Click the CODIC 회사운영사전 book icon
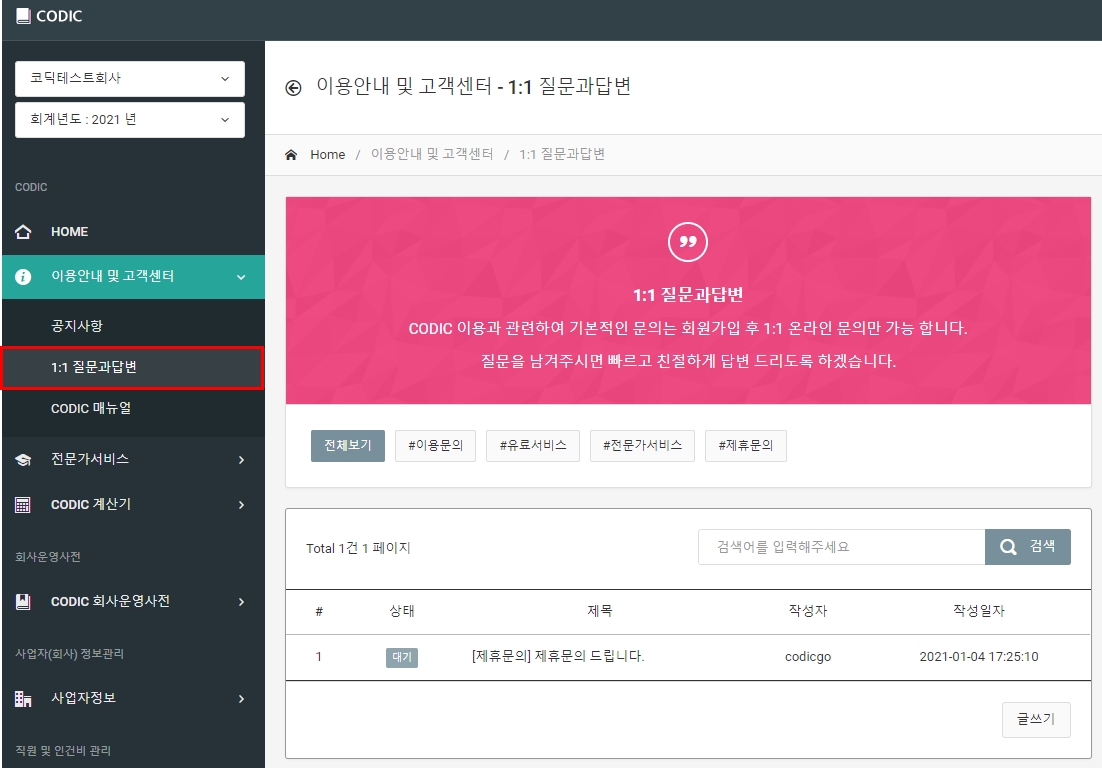The height and width of the screenshot is (768, 1102). point(23,601)
